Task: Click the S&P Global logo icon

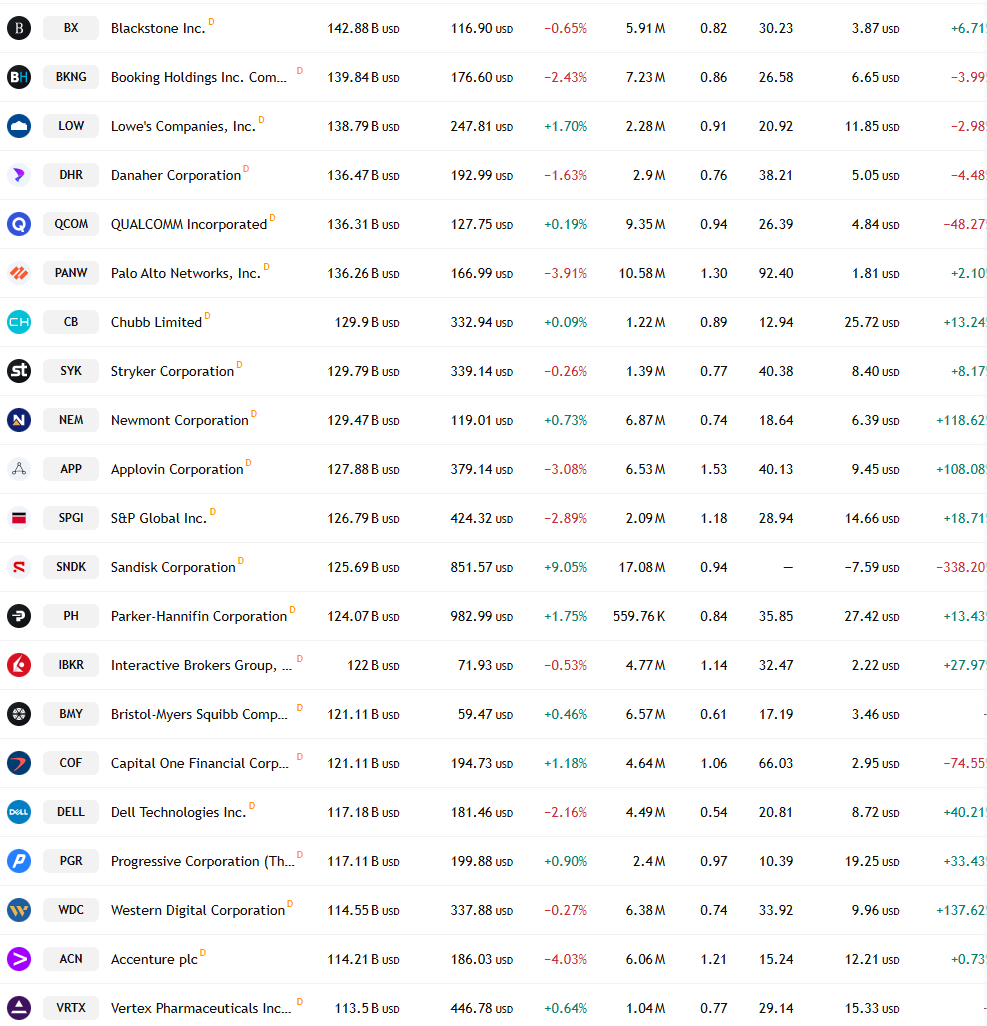Action: click(x=19, y=518)
